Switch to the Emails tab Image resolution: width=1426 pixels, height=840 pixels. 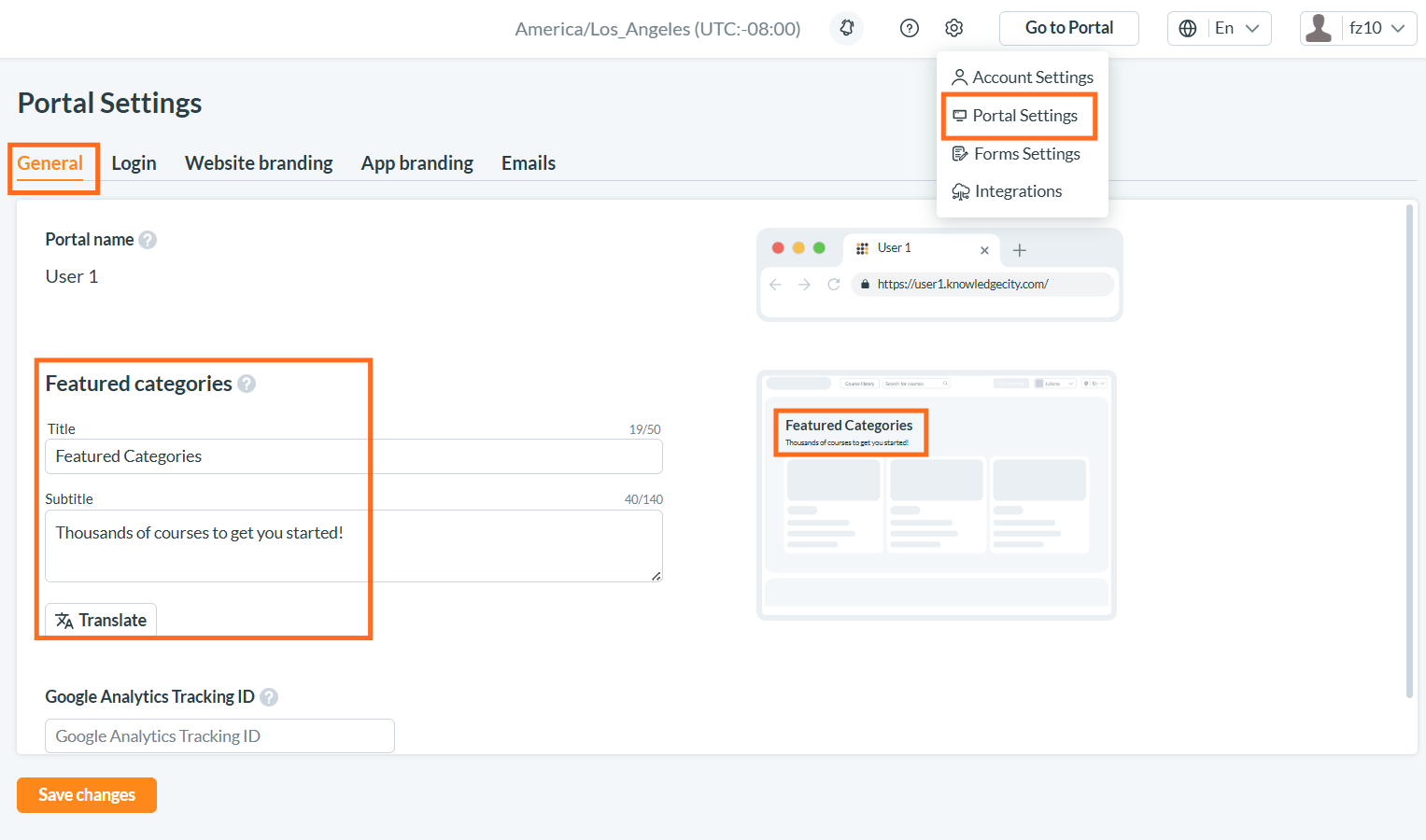pyautogui.click(x=529, y=163)
